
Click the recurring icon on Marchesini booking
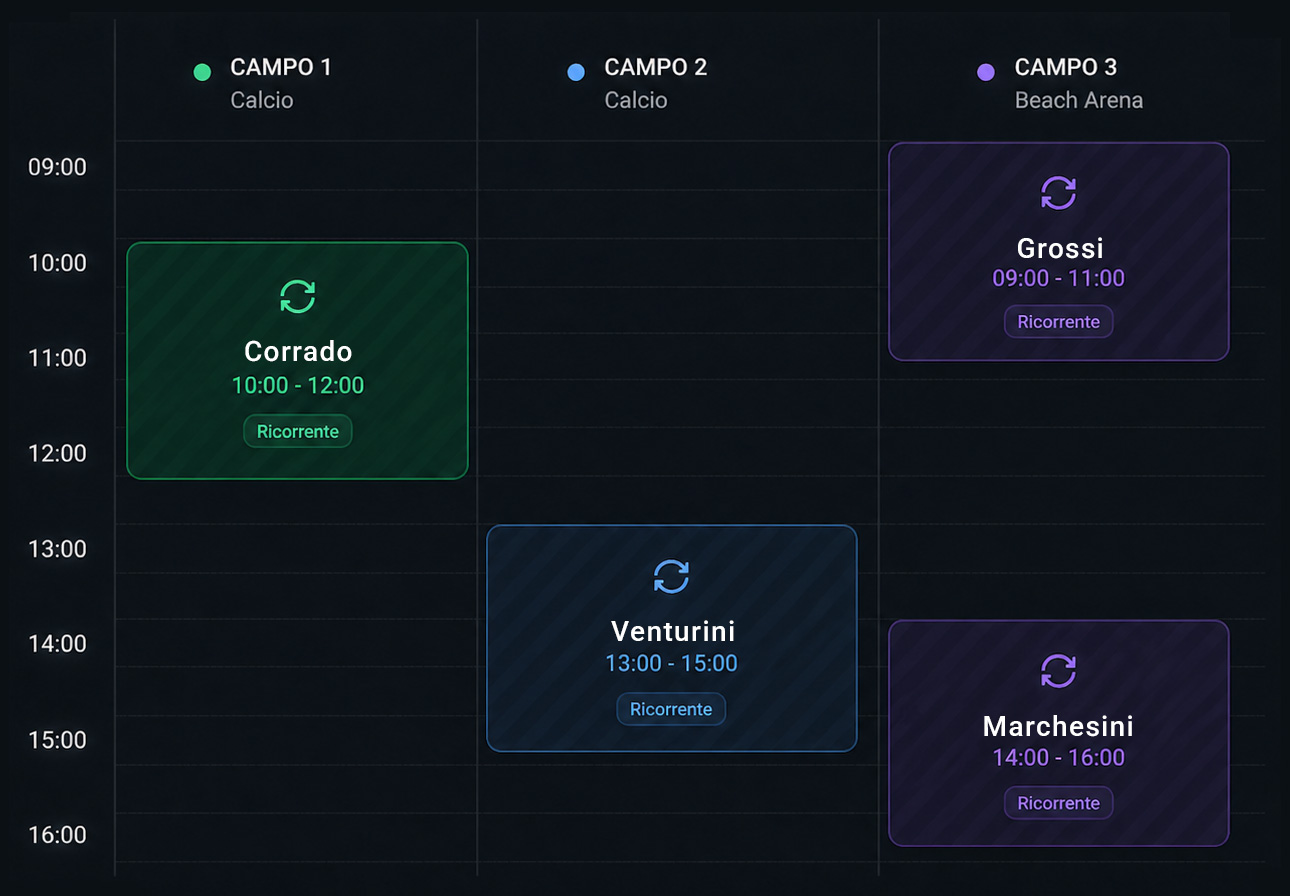tap(1059, 670)
